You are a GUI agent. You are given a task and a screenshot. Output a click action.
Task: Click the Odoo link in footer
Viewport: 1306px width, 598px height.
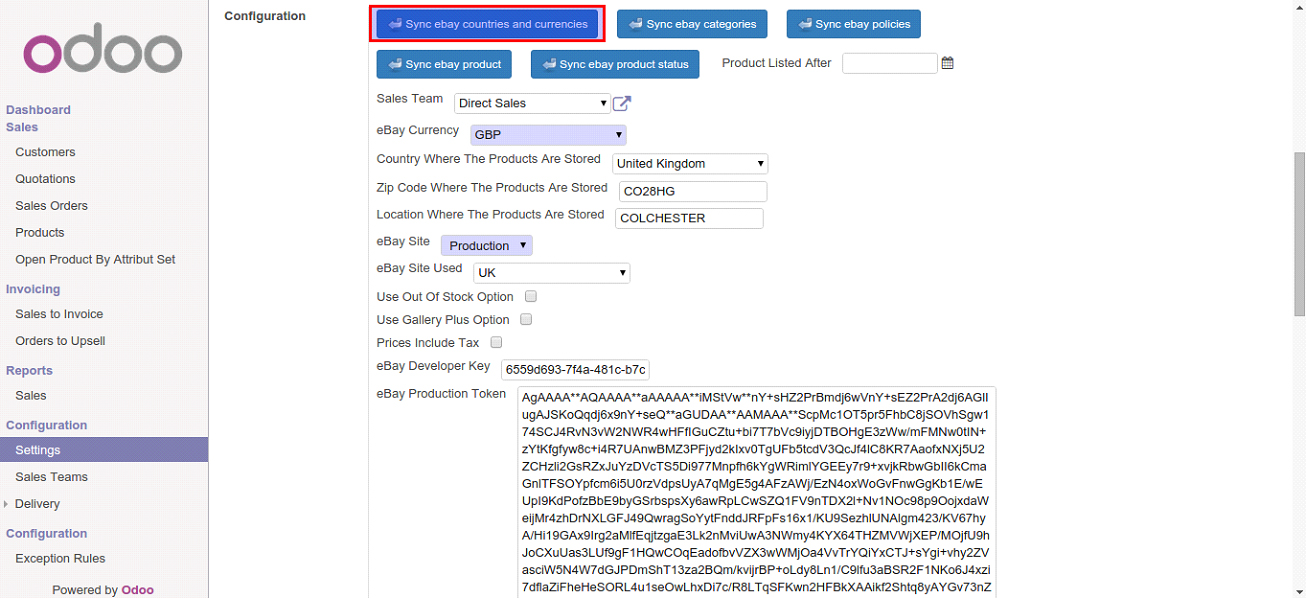(137, 590)
